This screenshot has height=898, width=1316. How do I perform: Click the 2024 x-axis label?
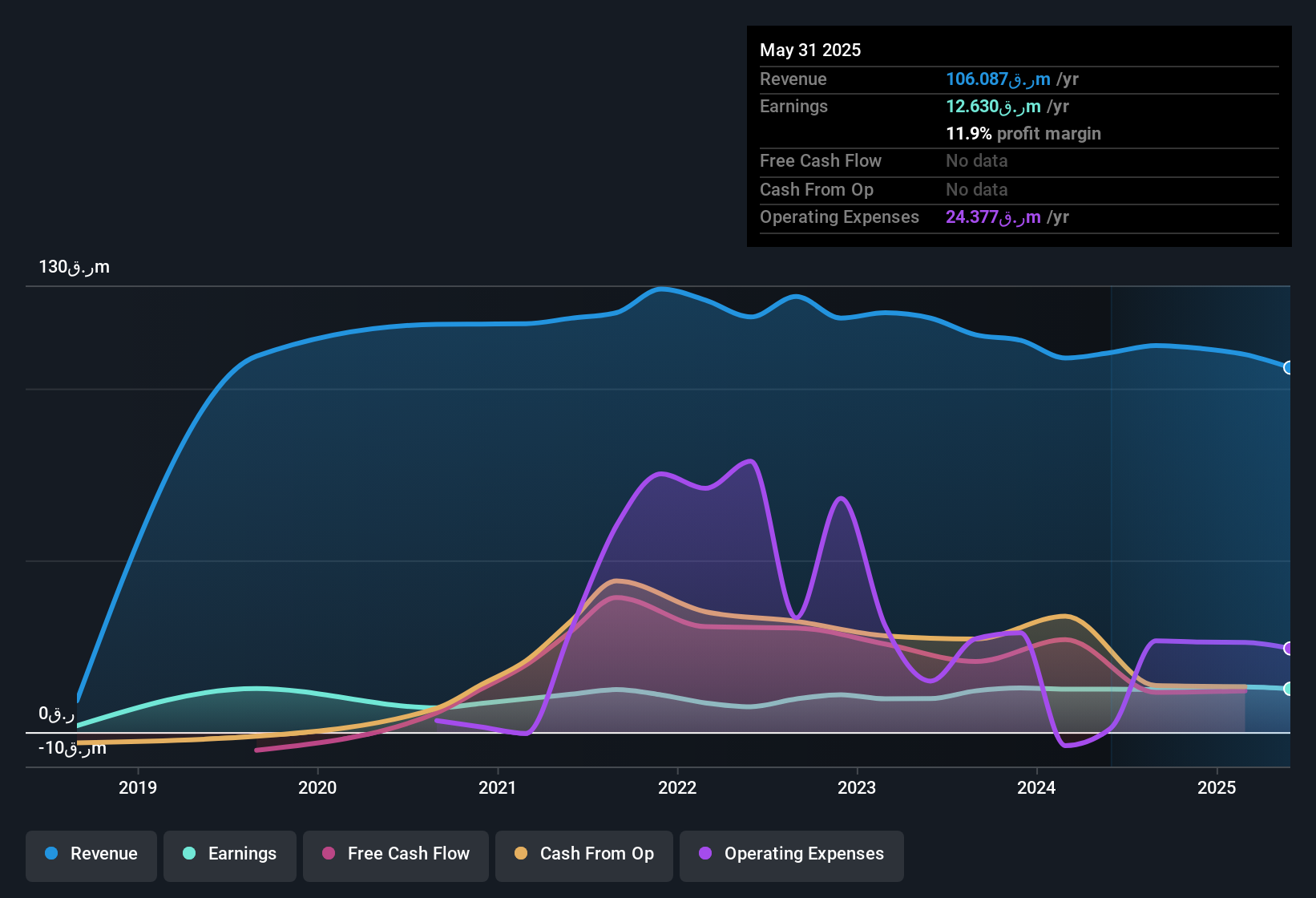pos(1036,787)
